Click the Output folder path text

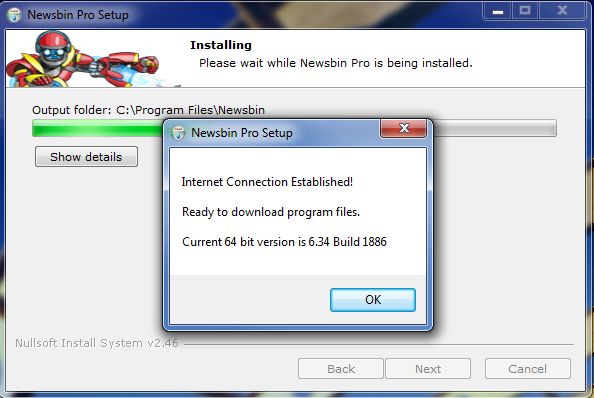tap(148, 110)
